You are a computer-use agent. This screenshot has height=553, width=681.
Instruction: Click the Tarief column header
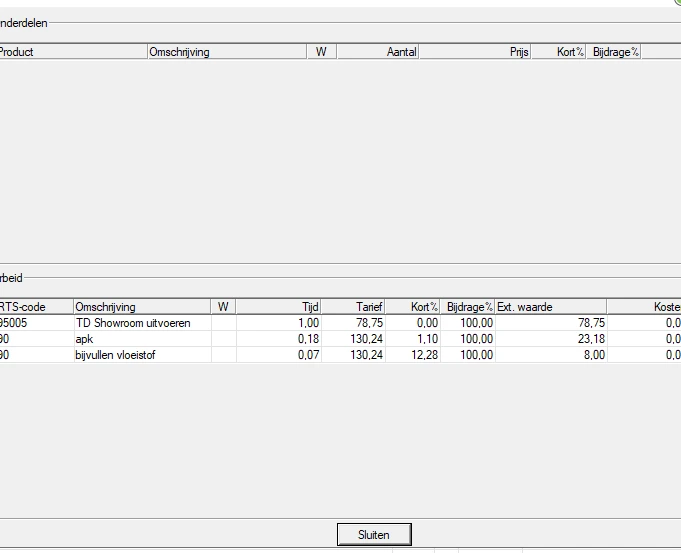tap(354, 307)
